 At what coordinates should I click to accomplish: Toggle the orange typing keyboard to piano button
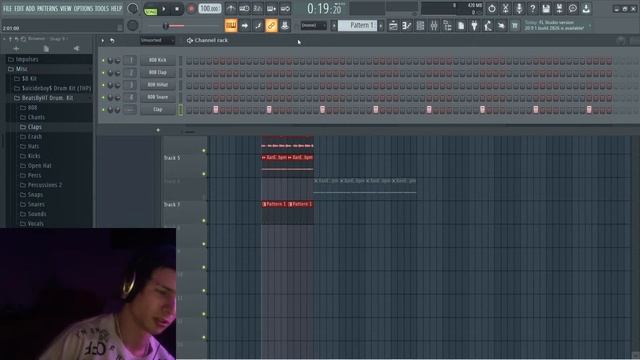[x=231, y=25]
